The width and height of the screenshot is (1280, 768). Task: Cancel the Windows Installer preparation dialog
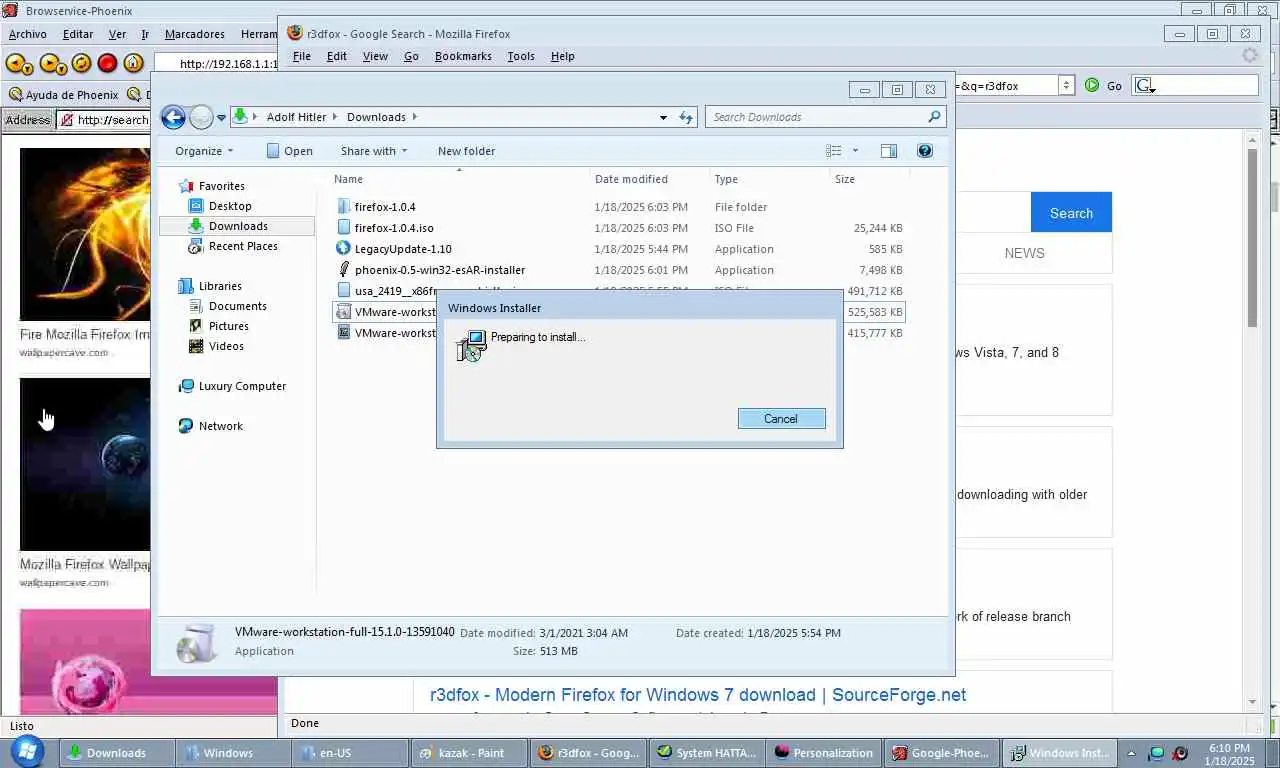click(781, 419)
